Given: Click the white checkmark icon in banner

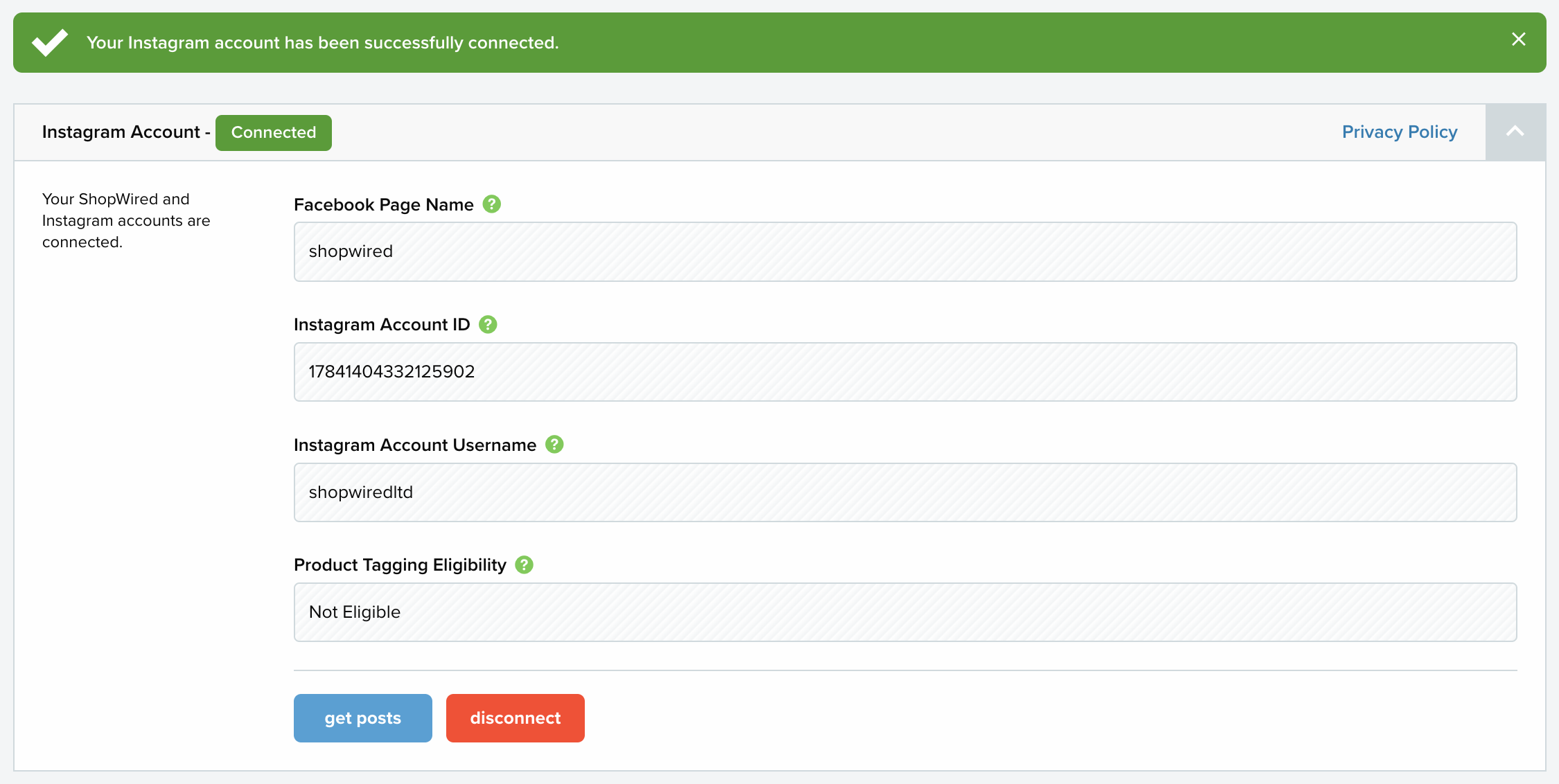Looking at the screenshot, I should click(50, 43).
